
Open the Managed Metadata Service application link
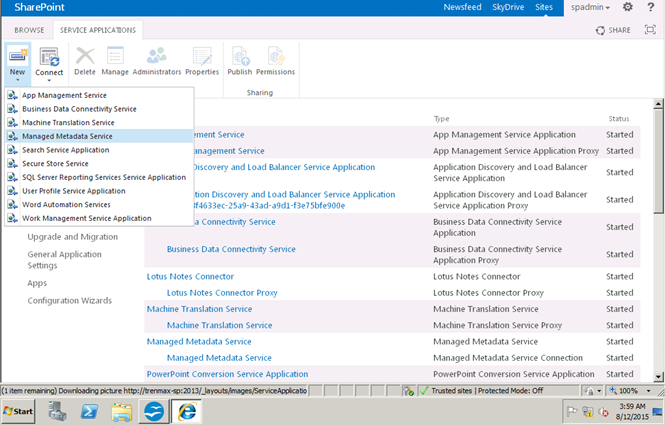coord(199,341)
